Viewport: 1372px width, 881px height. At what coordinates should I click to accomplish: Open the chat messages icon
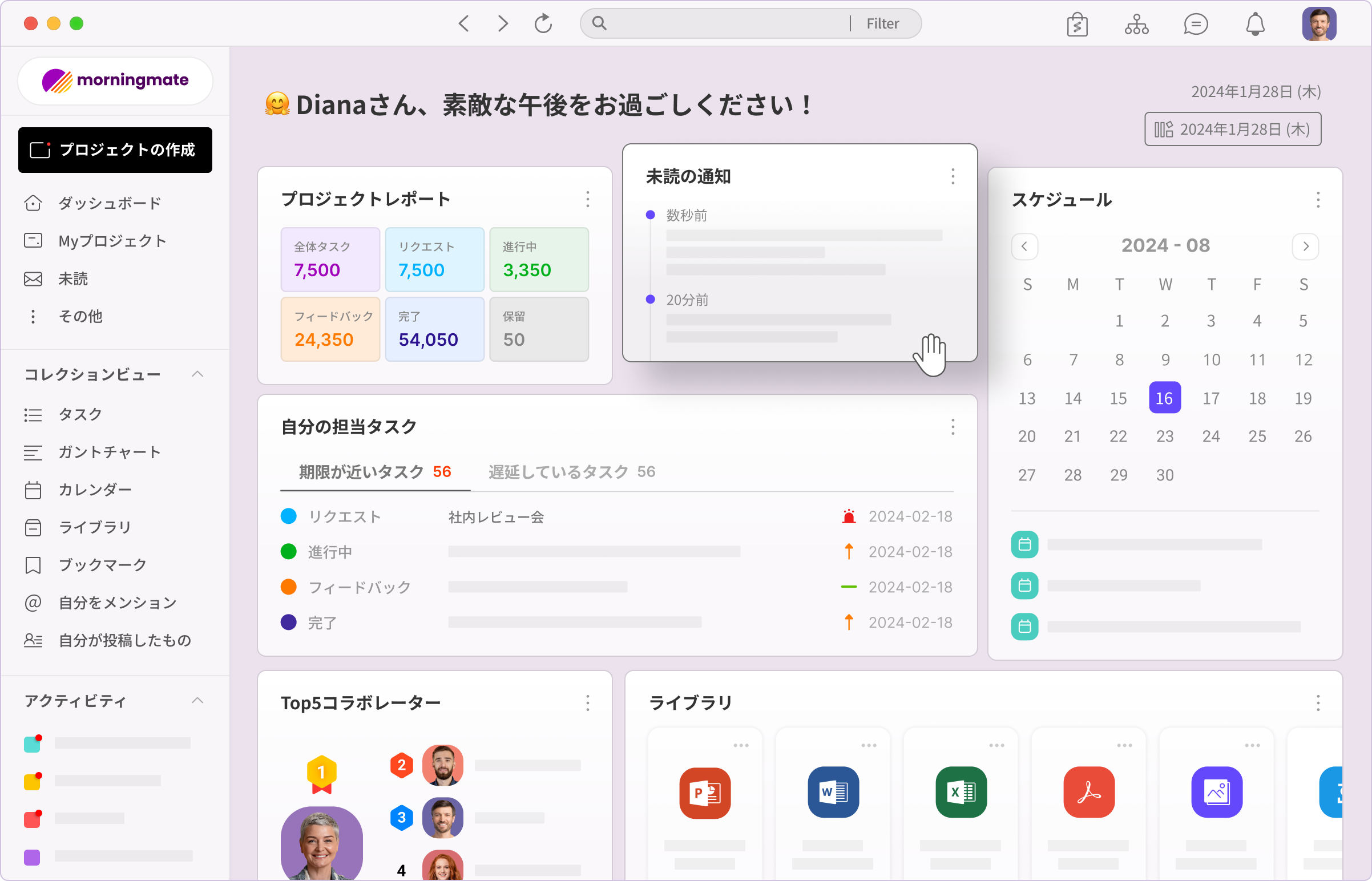pyautogui.click(x=1195, y=24)
